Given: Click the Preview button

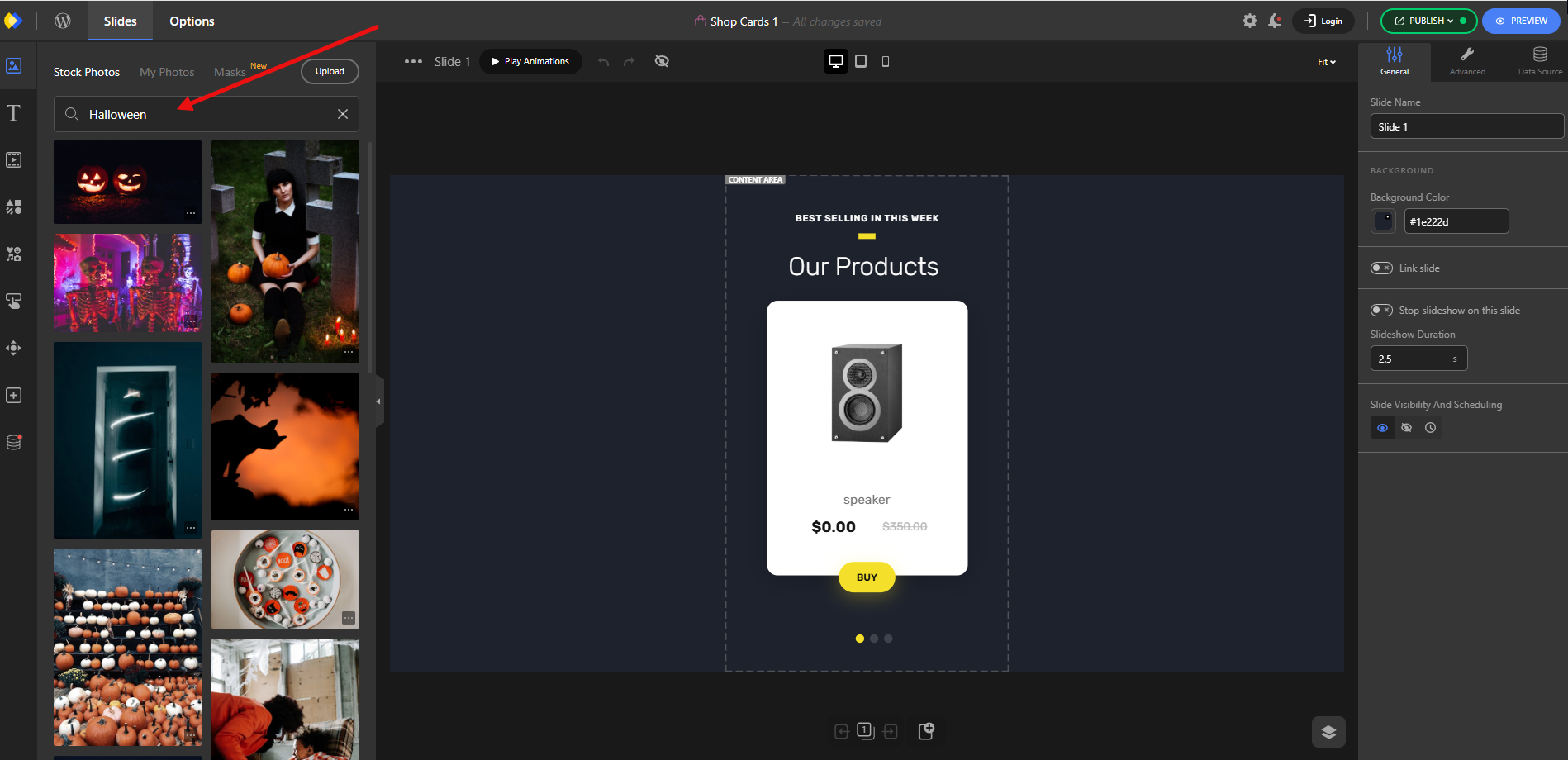Looking at the screenshot, I should [1521, 21].
